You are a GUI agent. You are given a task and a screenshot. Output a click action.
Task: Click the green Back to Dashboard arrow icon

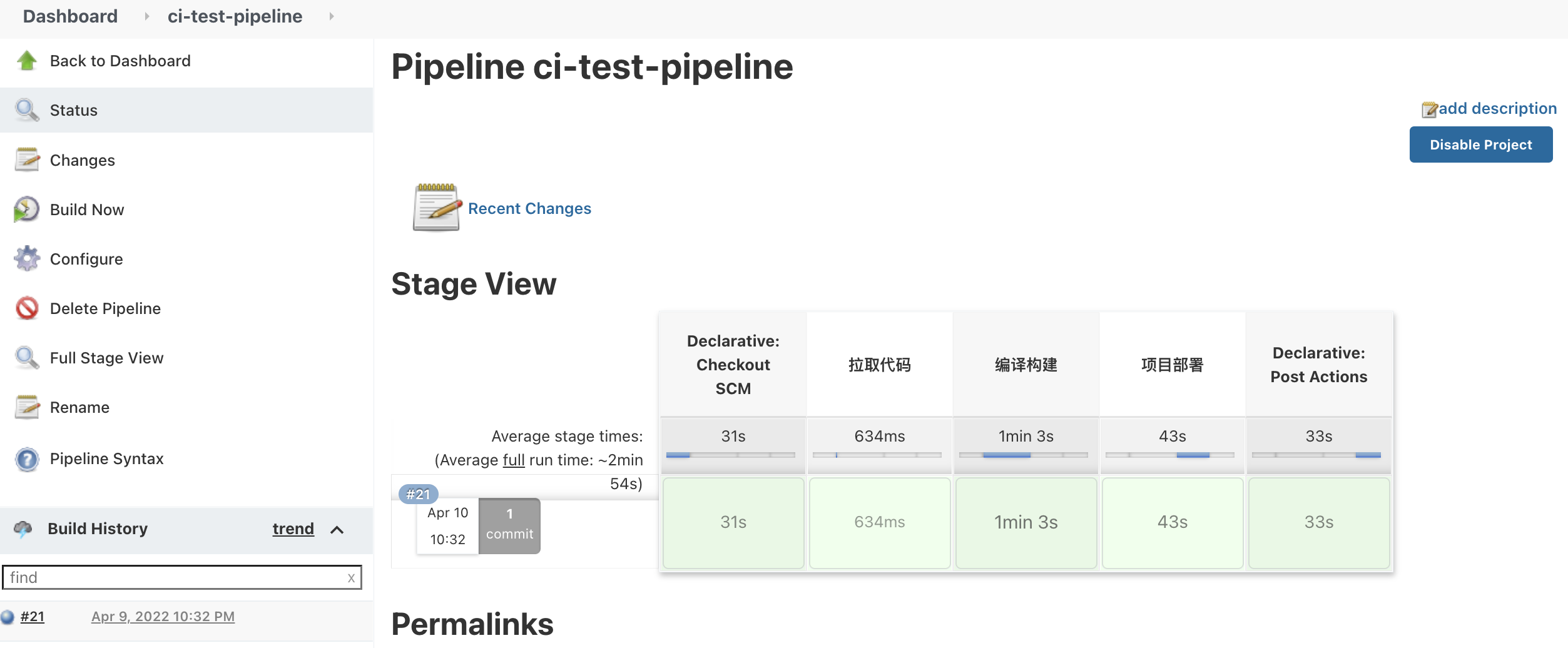[27, 61]
